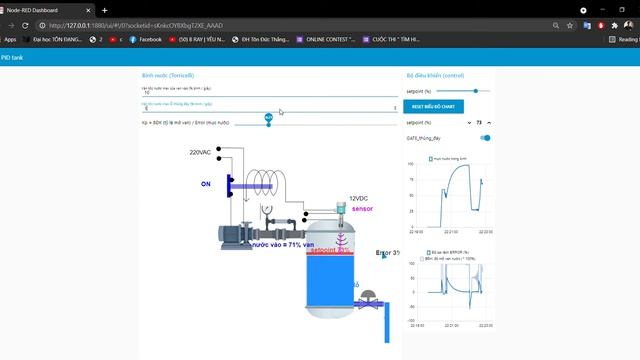Click the media control circle icon in title bar
Viewport: 640px width, 360px height.
tap(583, 10)
